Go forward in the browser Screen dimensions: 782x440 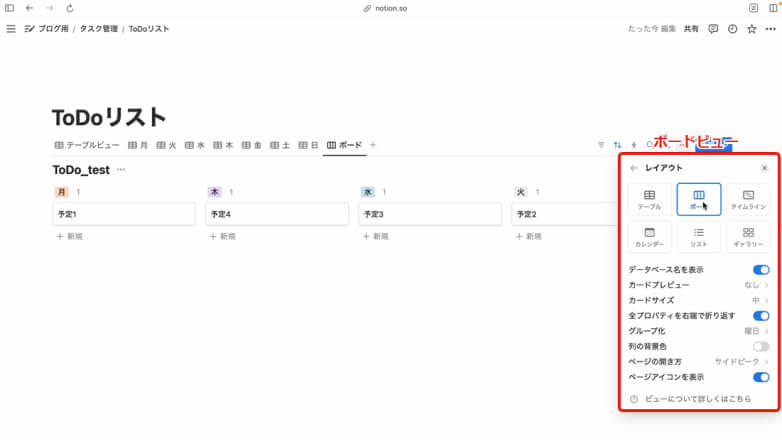49,8
